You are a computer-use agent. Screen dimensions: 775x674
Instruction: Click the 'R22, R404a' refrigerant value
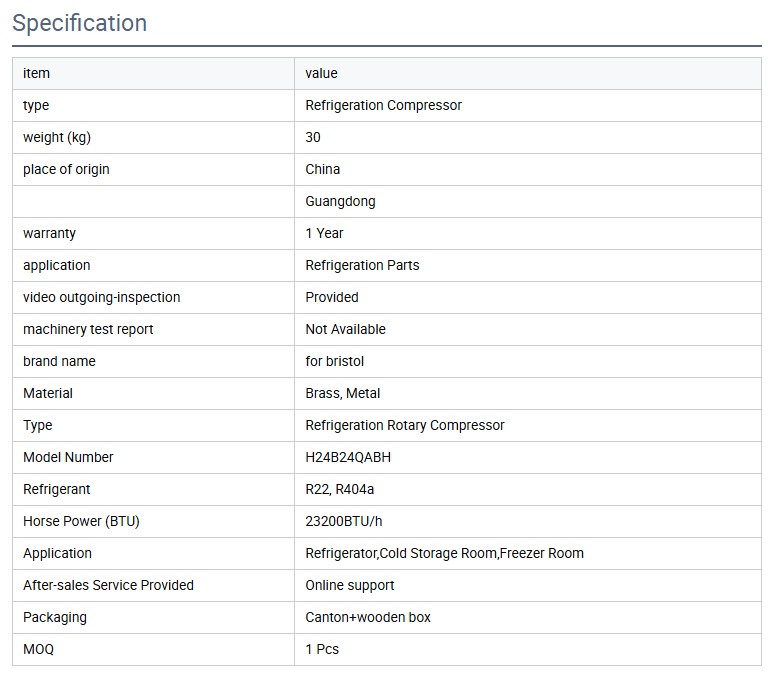(x=339, y=489)
